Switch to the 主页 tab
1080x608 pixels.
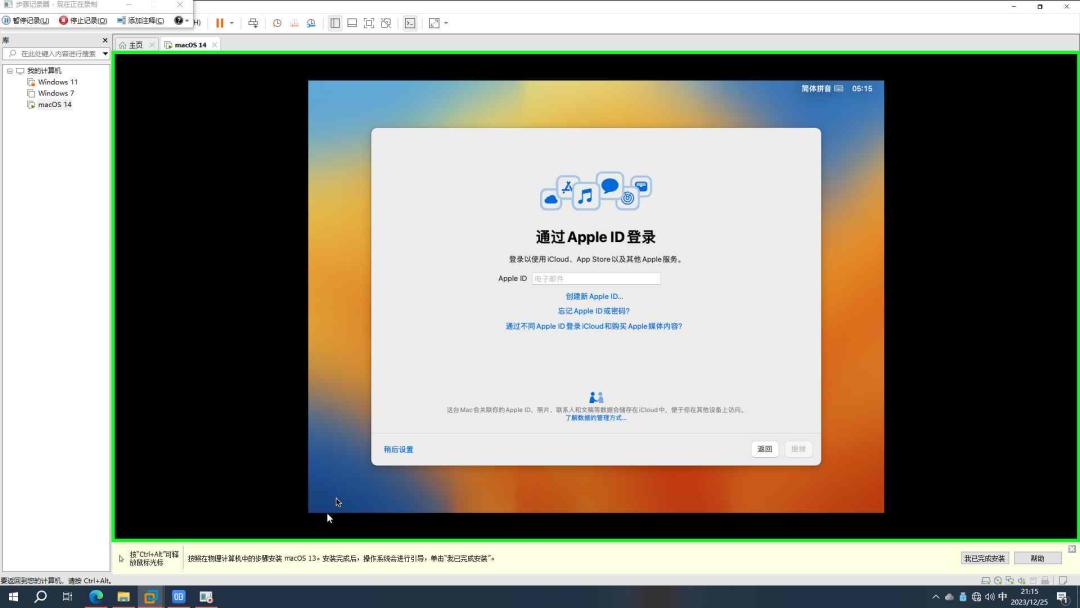(x=132, y=44)
